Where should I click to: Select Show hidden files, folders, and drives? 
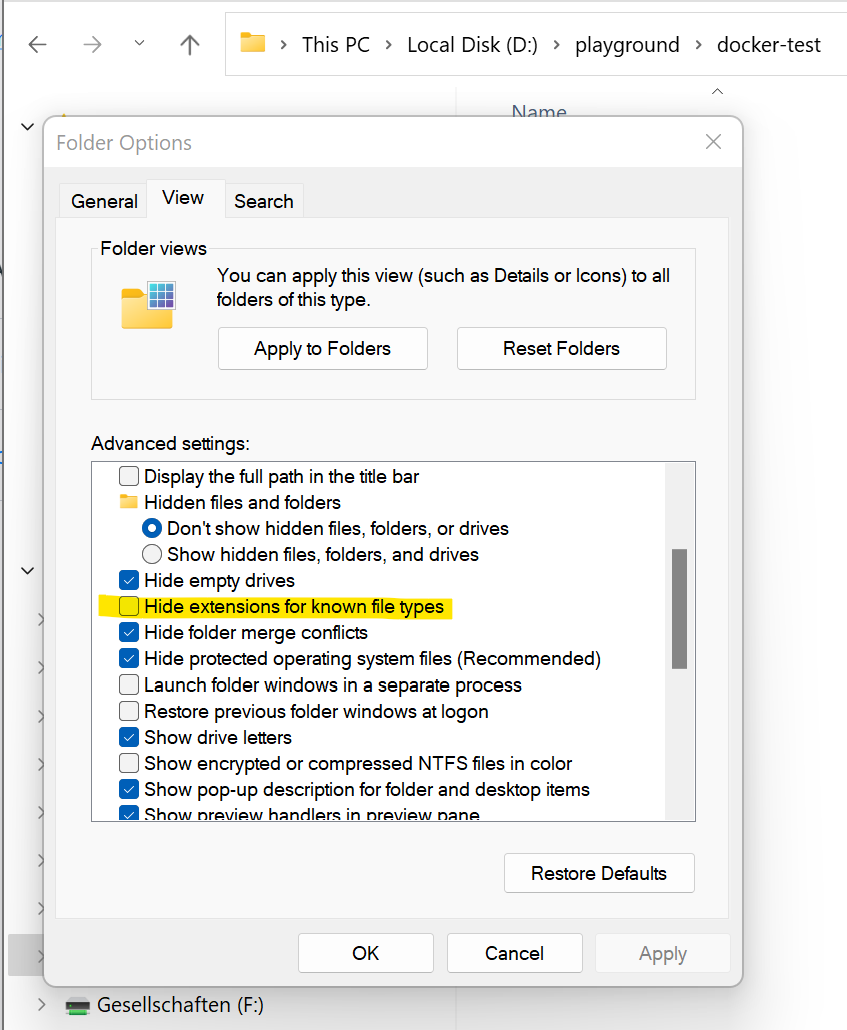click(152, 555)
